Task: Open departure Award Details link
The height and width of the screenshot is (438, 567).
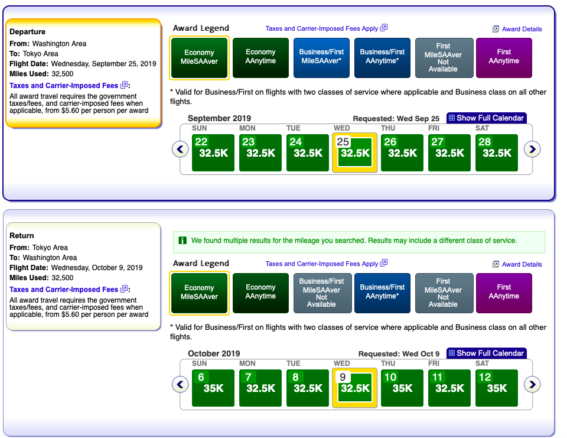Action: click(x=517, y=29)
